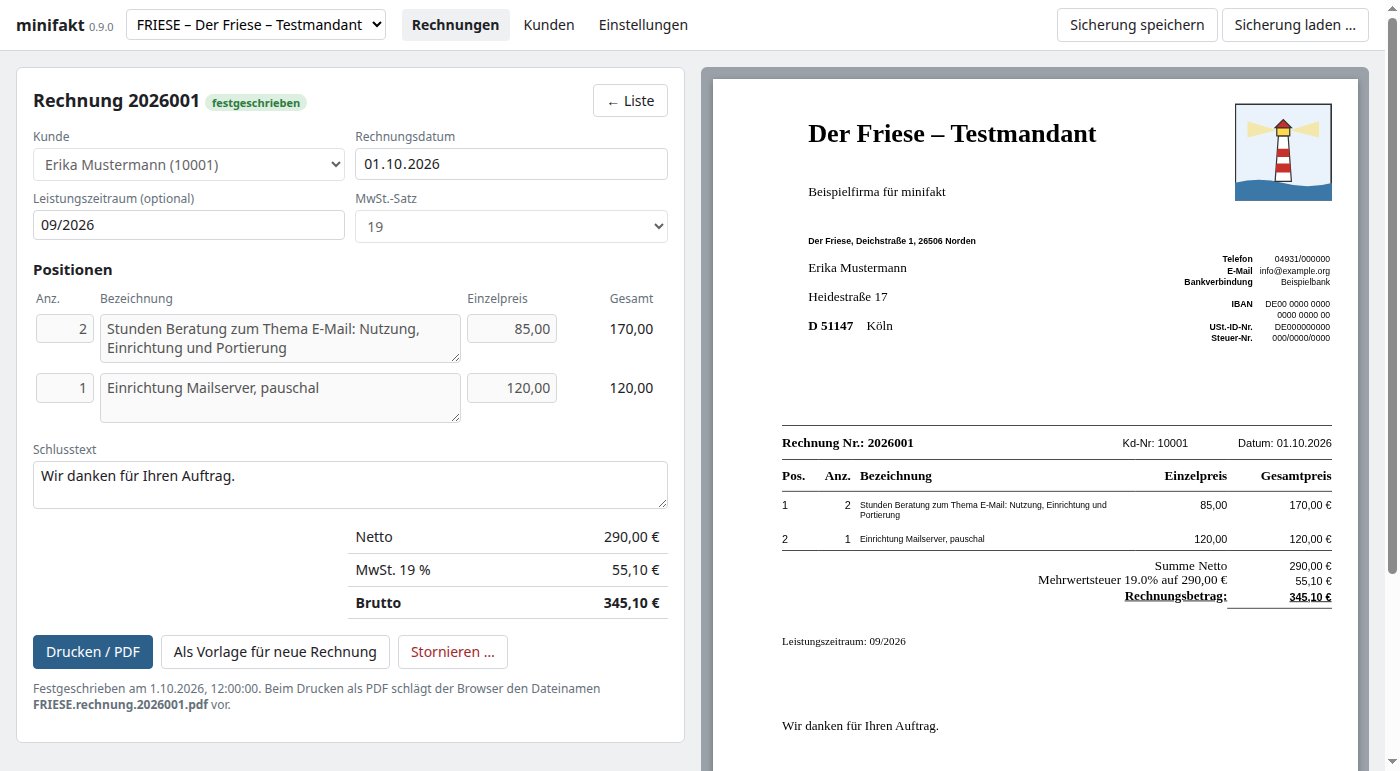The width and height of the screenshot is (1400, 771).
Task: Focus the Leistungszeitraum field 09/2026
Action: coord(189,225)
